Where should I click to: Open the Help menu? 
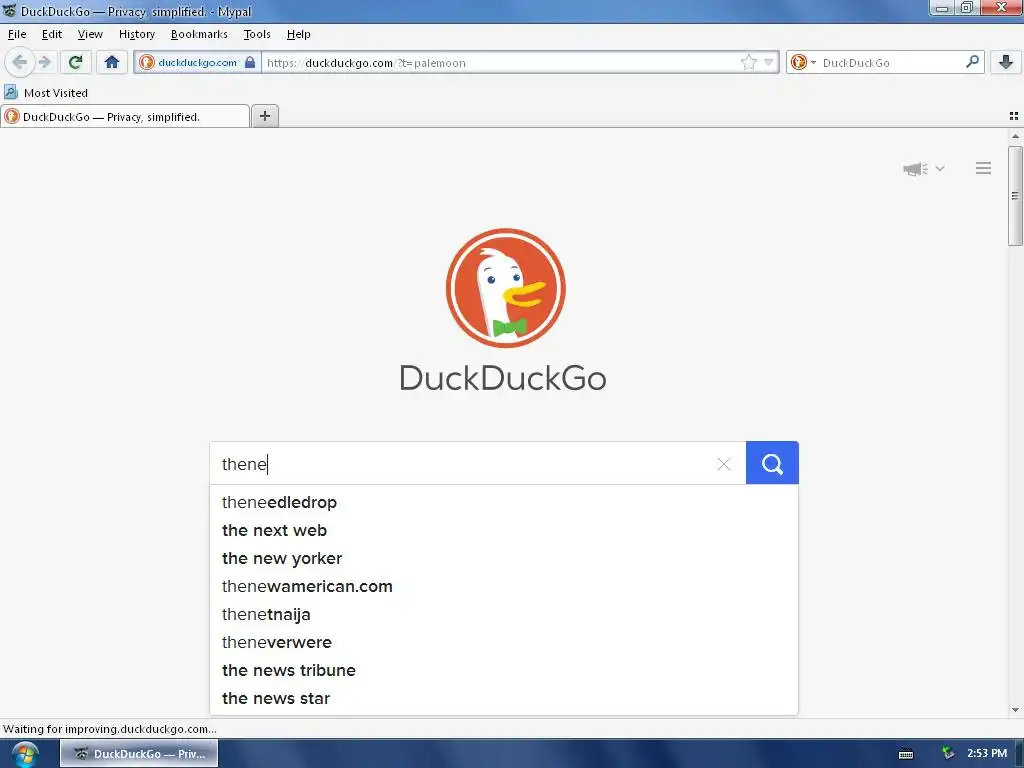click(x=298, y=34)
